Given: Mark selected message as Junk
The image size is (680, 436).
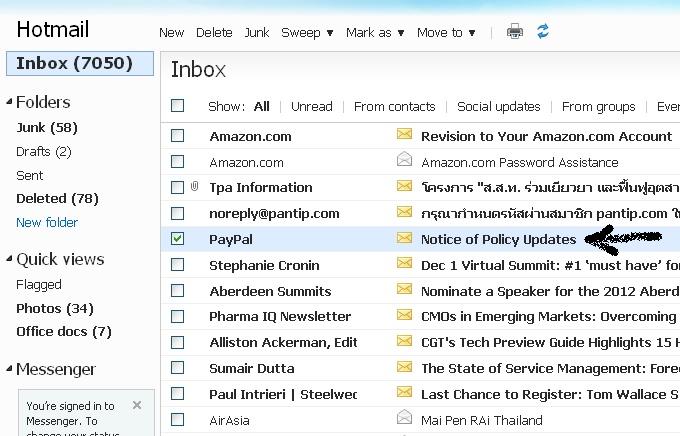Looking at the screenshot, I should pyautogui.click(x=257, y=33).
